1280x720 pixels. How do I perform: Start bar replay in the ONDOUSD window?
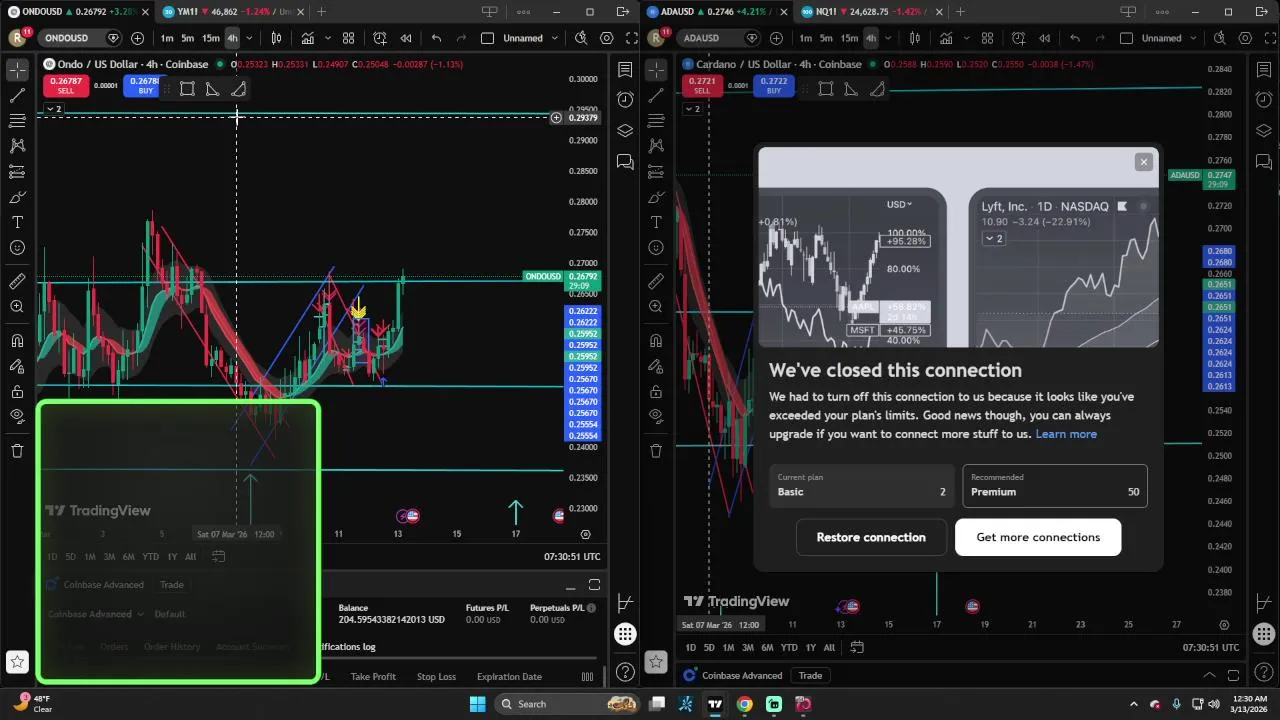(x=406, y=38)
